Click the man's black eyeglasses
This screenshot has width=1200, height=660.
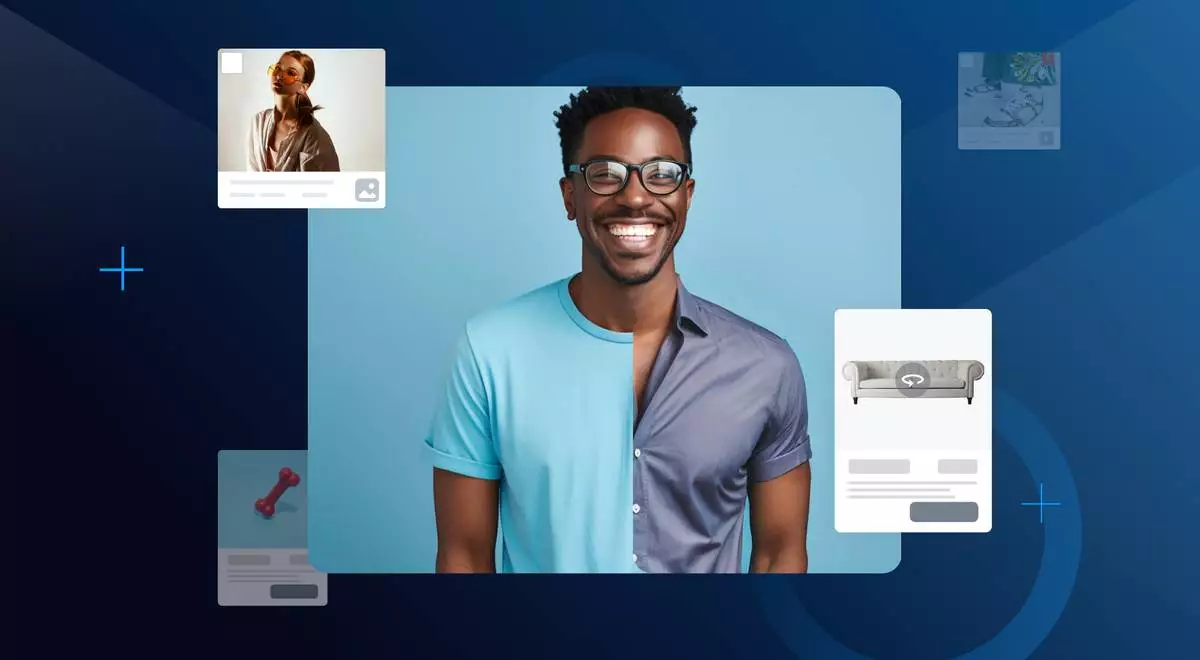pyautogui.click(x=629, y=177)
